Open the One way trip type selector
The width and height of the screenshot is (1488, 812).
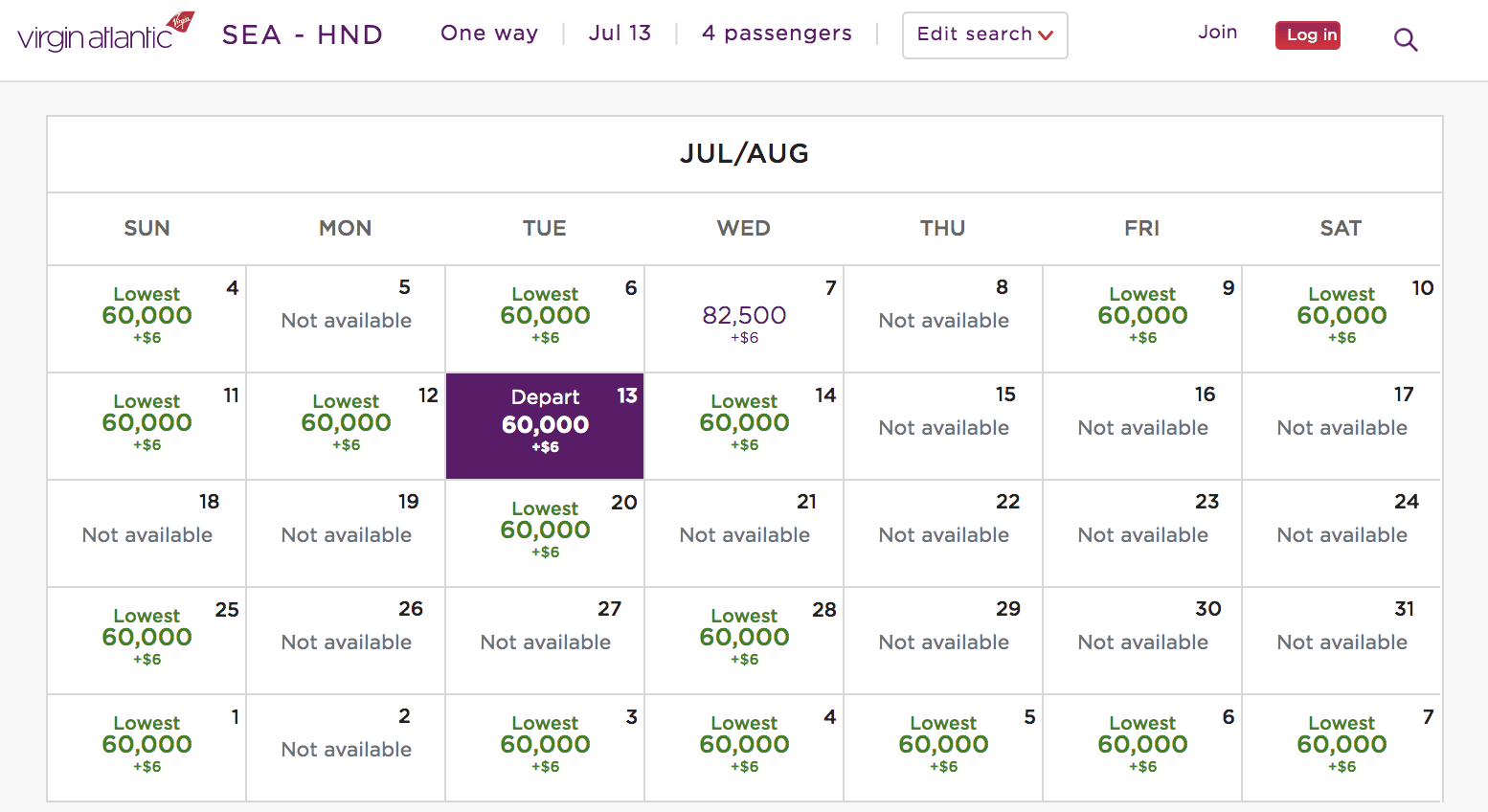click(489, 34)
